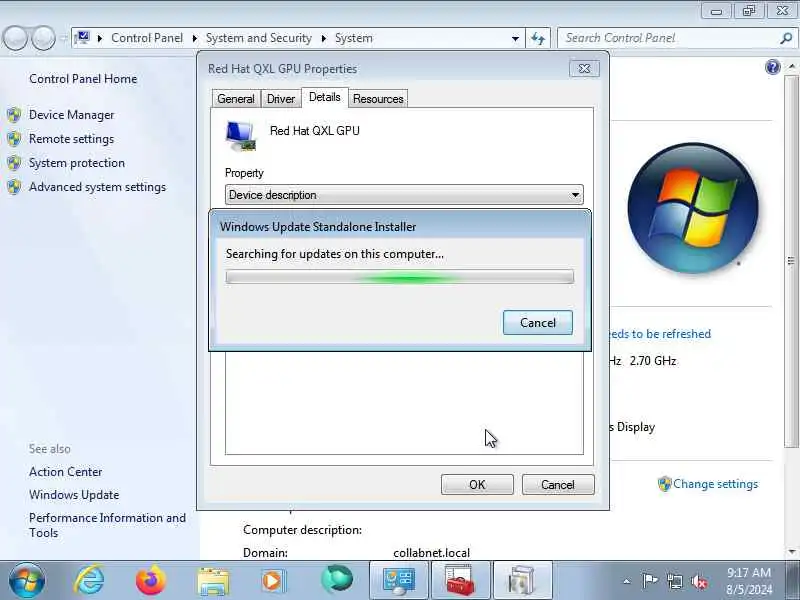Open Help with the question mark icon
Screen dimensions: 800x600
(773, 67)
